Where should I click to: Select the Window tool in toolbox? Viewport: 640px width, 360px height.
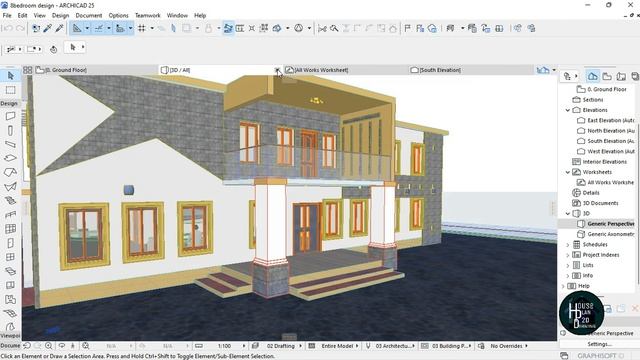[11, 257]
